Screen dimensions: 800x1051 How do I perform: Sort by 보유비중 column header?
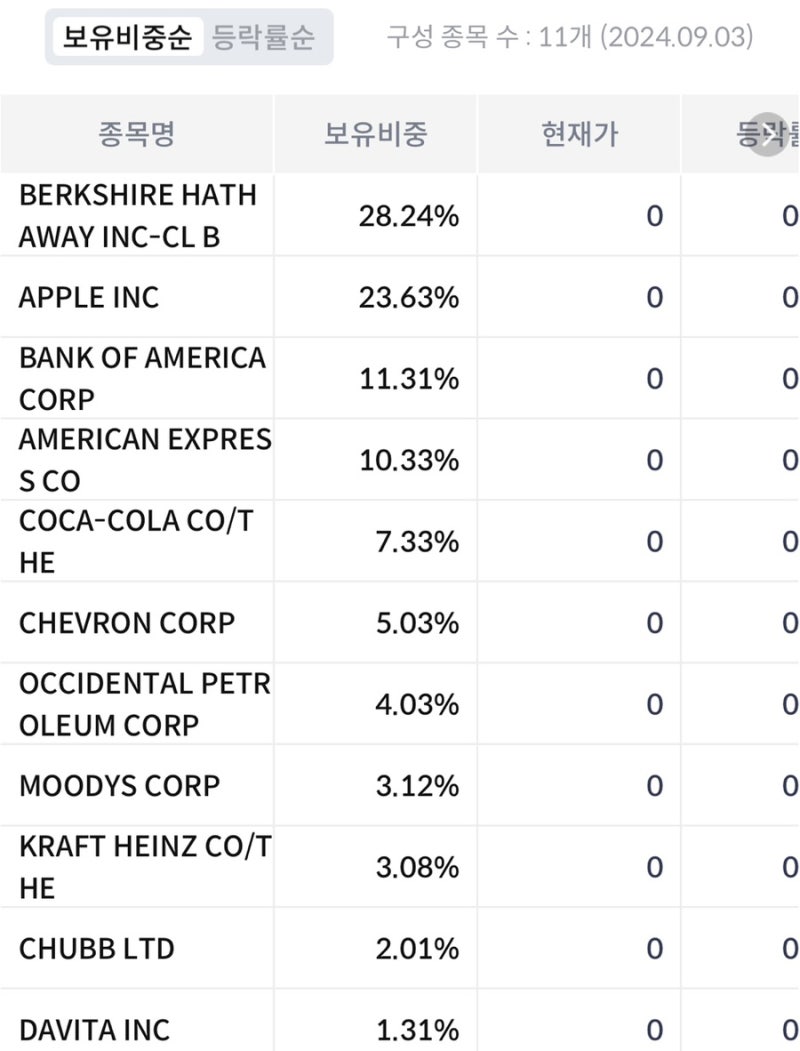coord(375,134)
